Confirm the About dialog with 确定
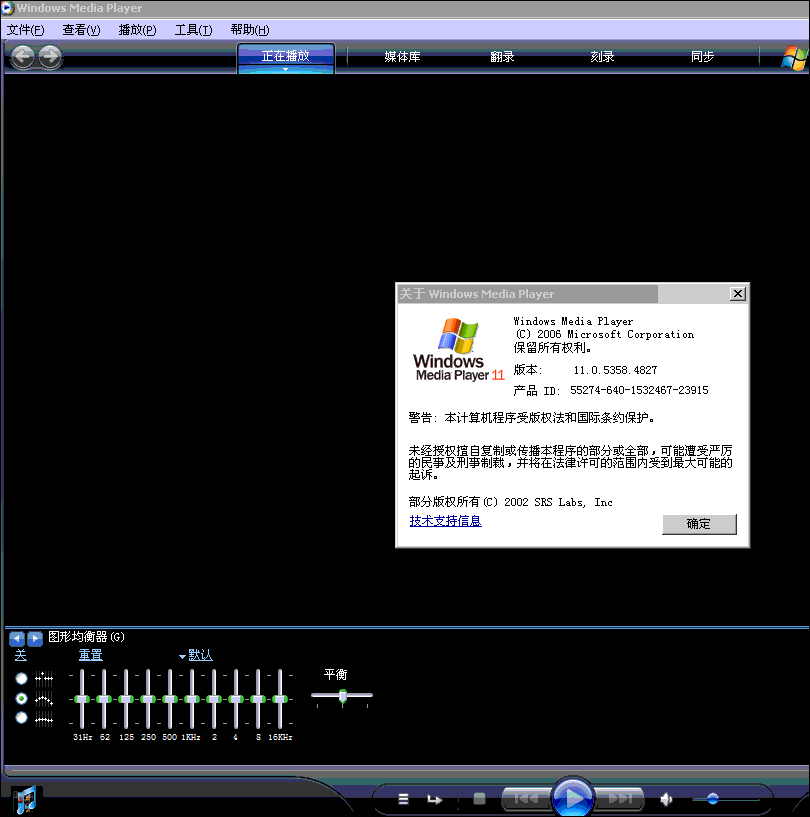 pyautogui.click(x=699, y=524)
